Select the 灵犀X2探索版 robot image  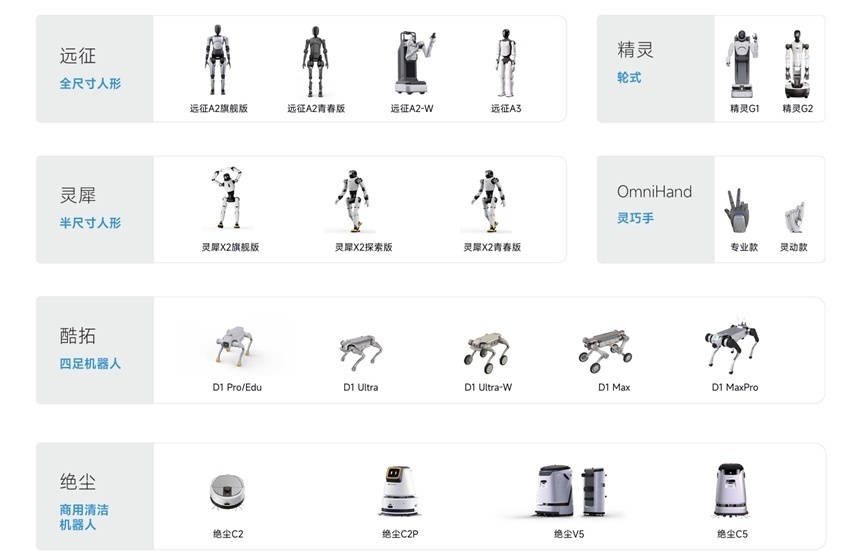[x=352, y=200]
